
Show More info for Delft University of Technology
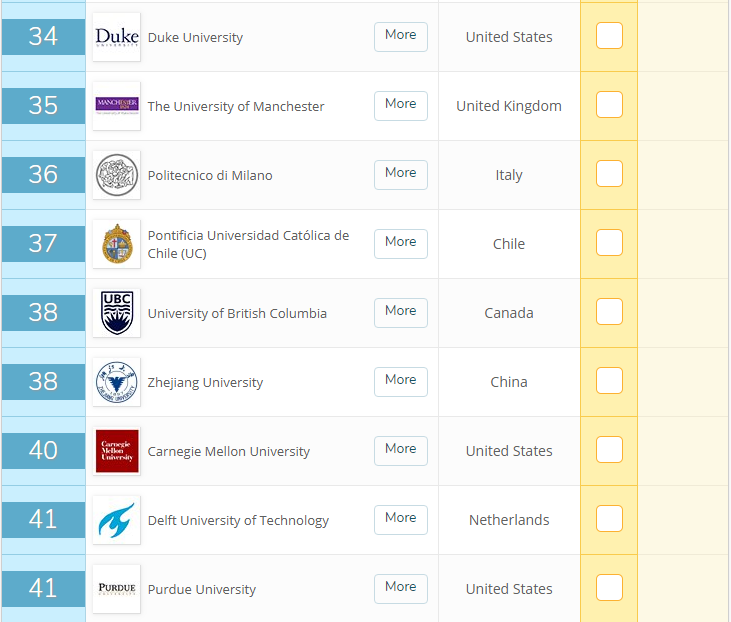click(x=400, y=519)
